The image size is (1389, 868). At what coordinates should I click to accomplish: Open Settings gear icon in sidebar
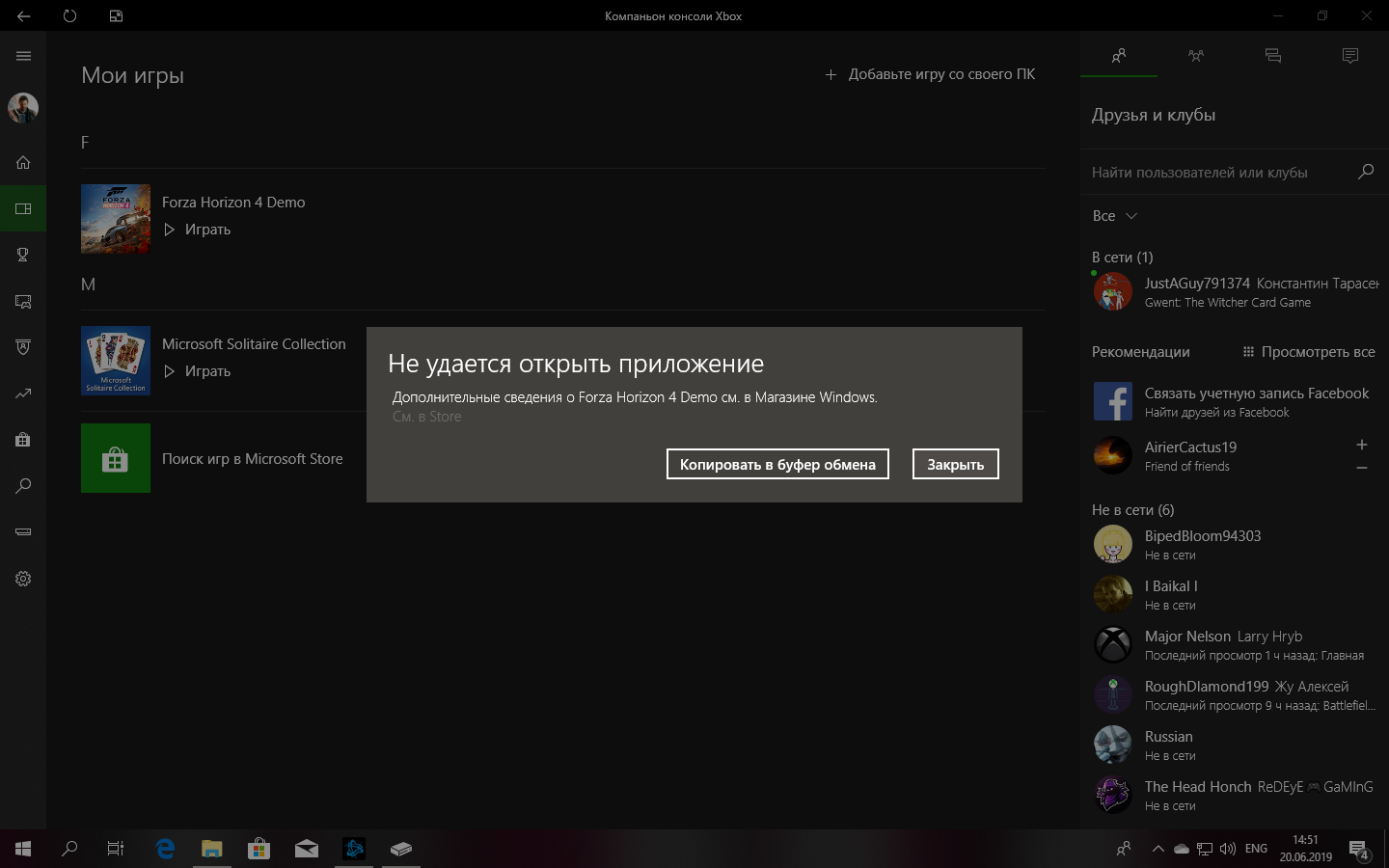pyautogui.click(x=23, y=579)
